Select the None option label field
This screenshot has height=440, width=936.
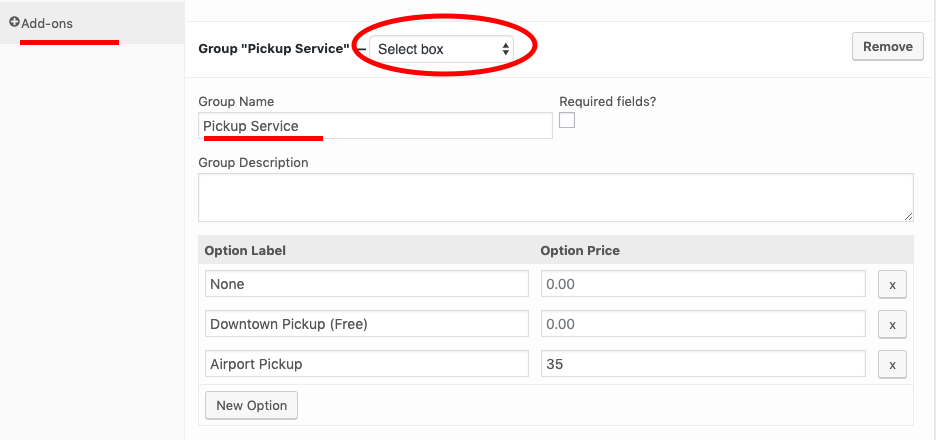tap(367, 284)
